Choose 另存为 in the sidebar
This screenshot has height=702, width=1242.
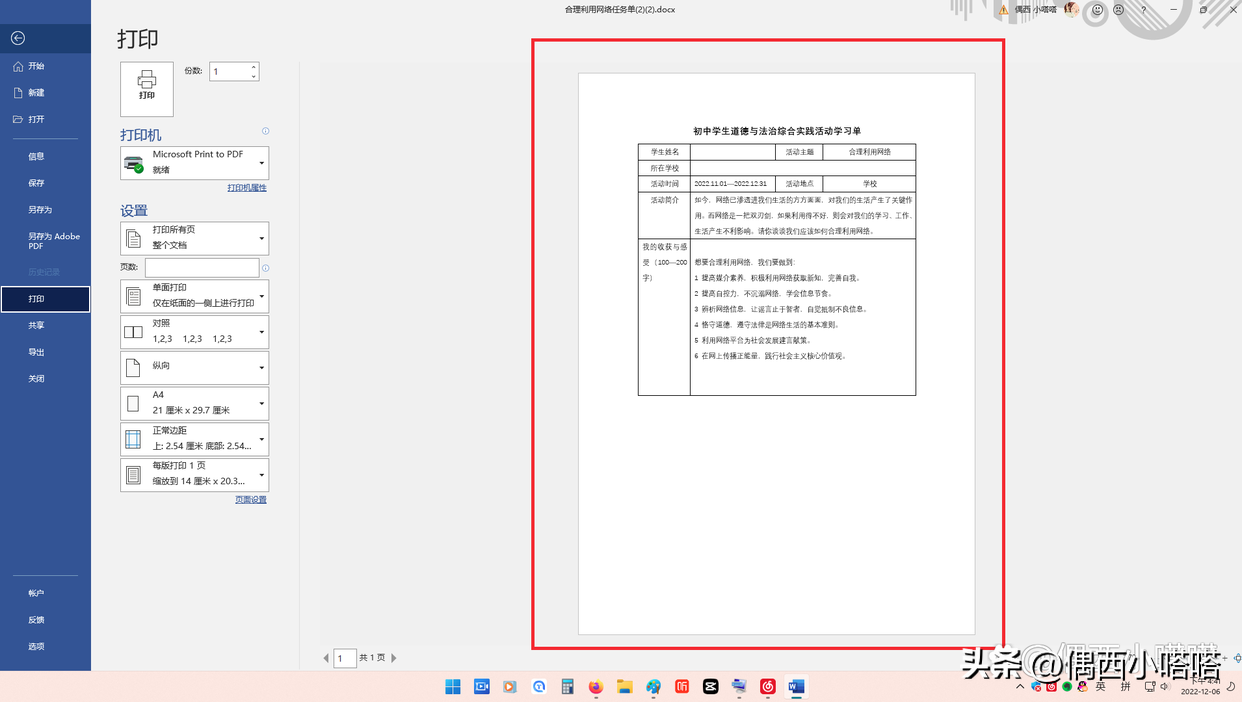[x=45, y=210]
